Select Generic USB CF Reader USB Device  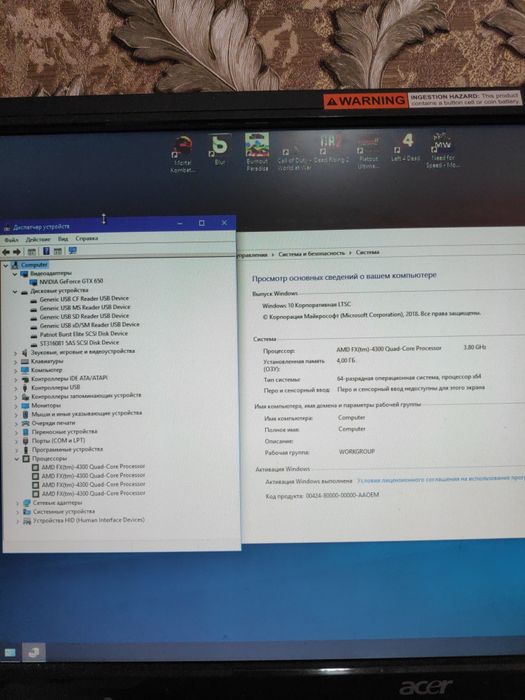pos(84,299)
